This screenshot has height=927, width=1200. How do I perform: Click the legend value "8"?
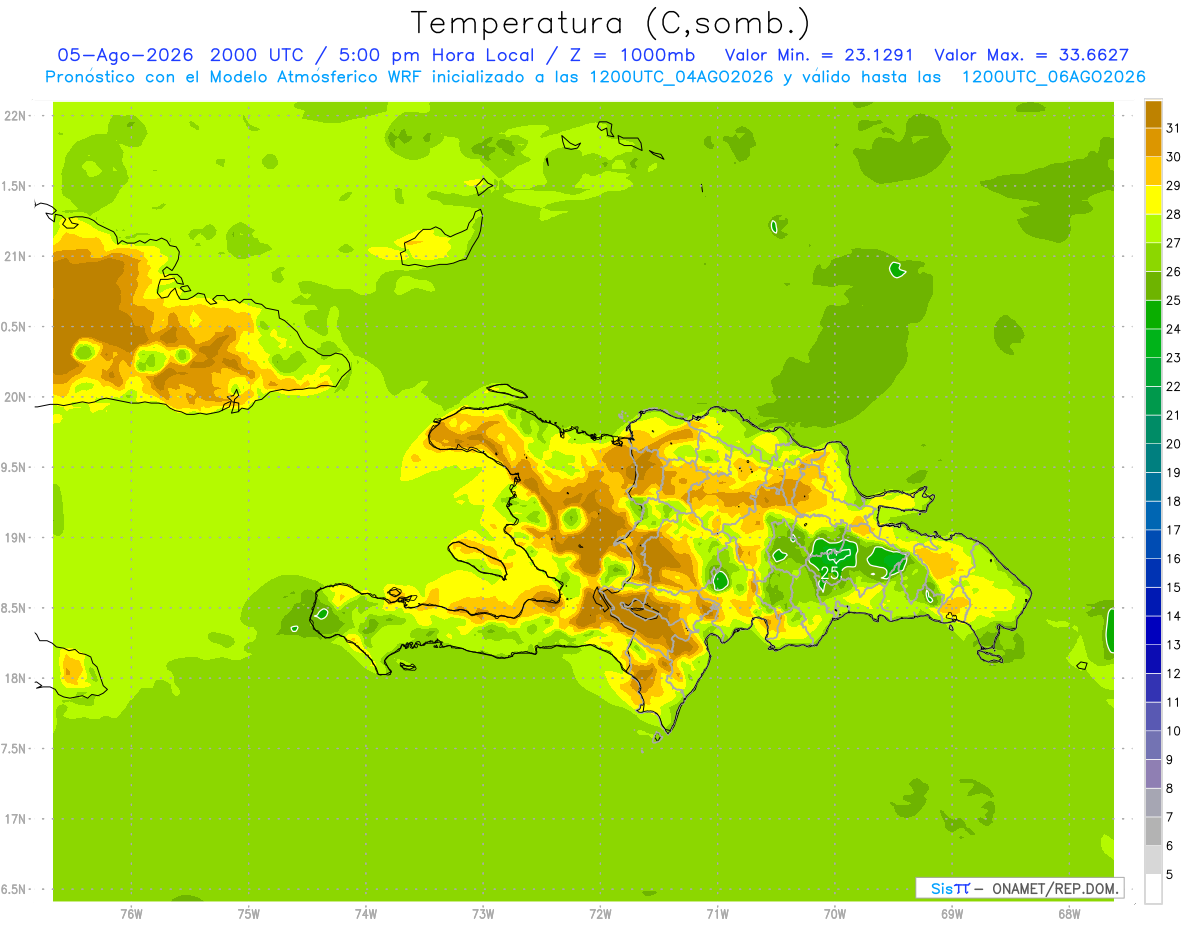[1170, 788]
